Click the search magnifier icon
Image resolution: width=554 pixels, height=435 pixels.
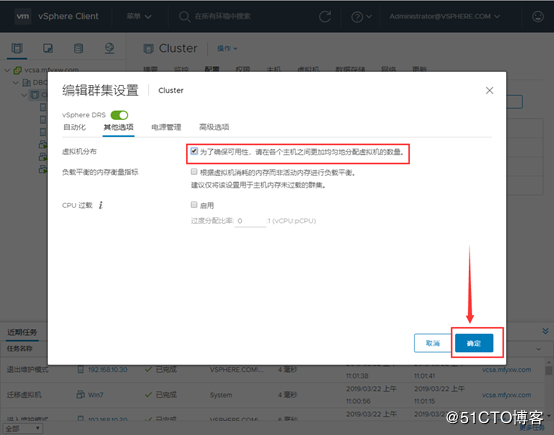coord(184,17)
